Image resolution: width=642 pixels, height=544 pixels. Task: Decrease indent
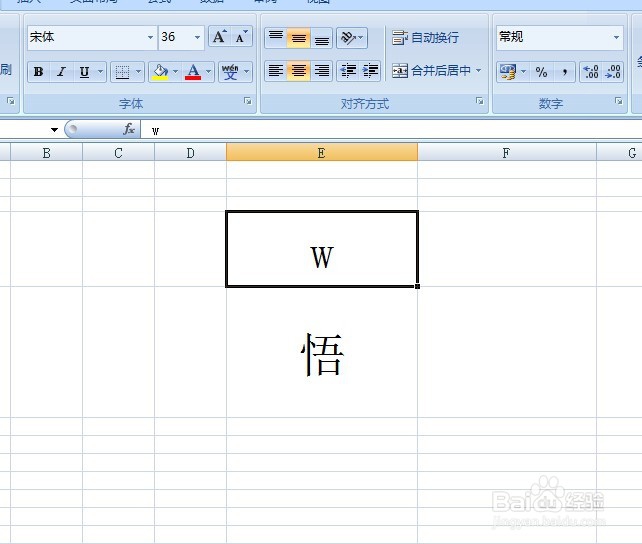348,70
